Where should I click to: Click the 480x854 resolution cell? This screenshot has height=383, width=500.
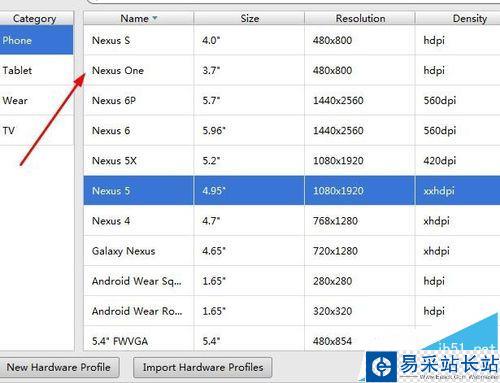[x=360, y=339]
